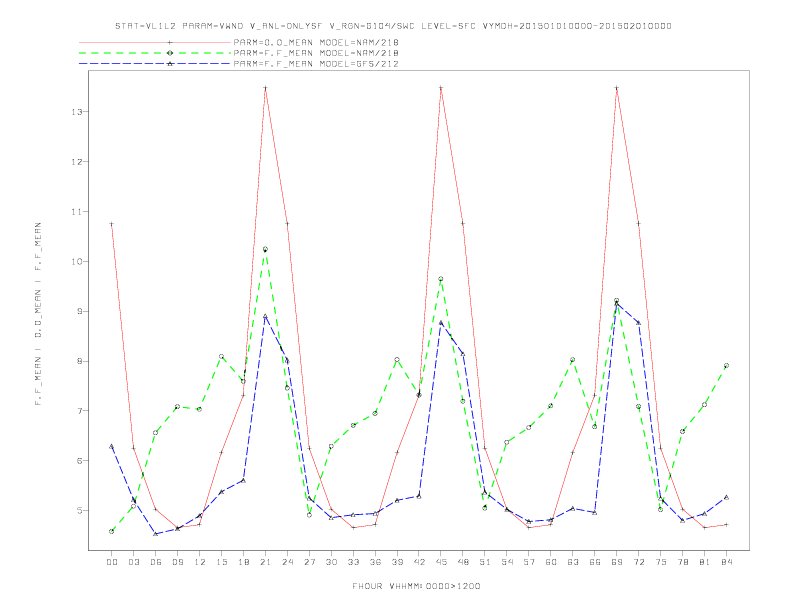This screenshot has width=792, height=612.
Task: Click x-axis tick label 30
Action: 331,562
